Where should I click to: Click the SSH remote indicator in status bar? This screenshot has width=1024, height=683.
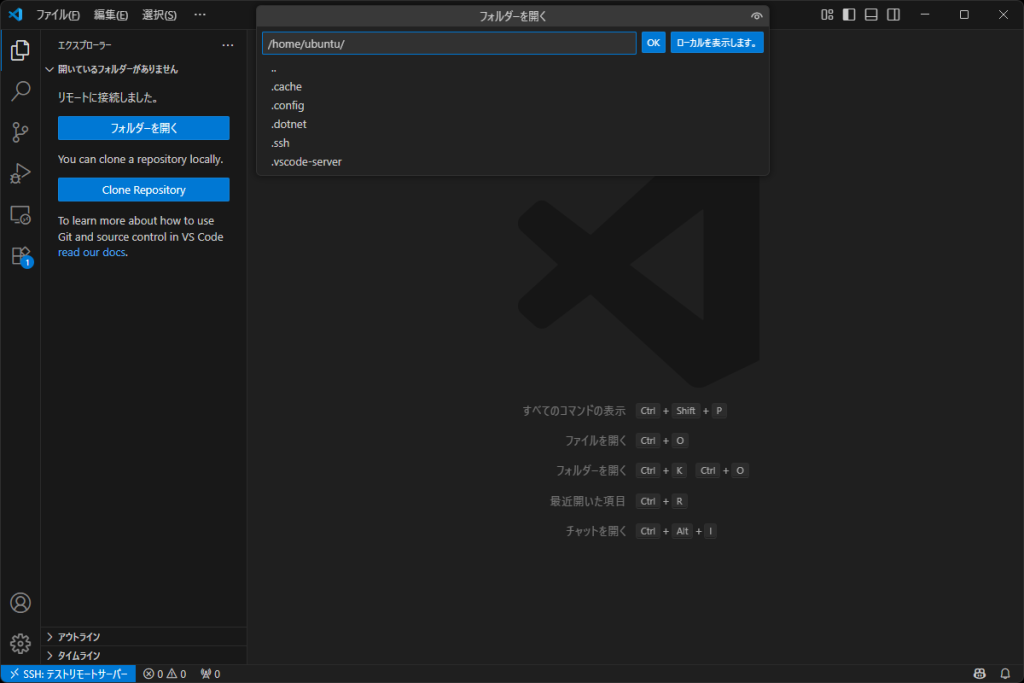click(69, 674)
